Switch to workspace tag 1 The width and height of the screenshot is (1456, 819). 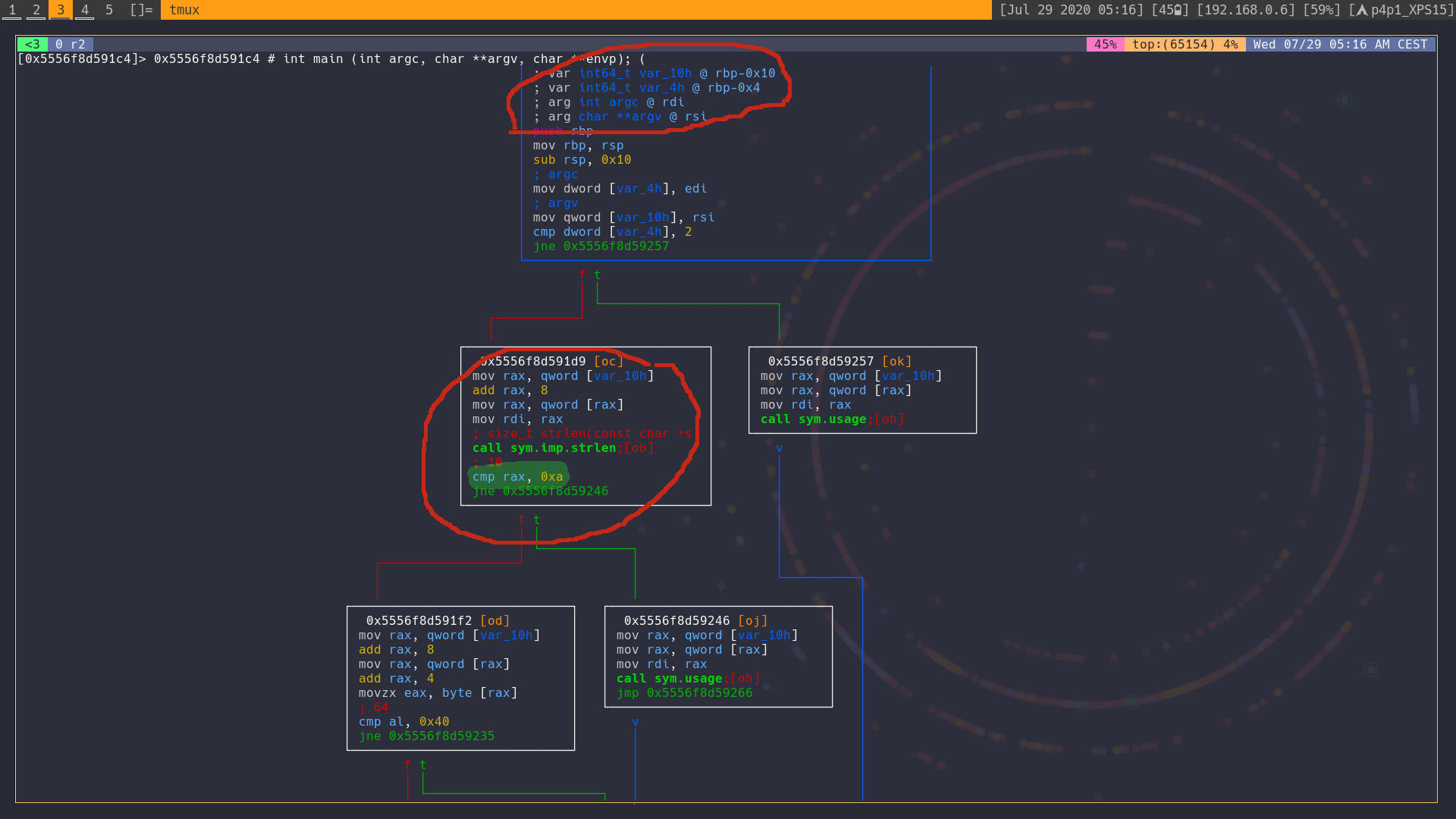tap(12, 10)
